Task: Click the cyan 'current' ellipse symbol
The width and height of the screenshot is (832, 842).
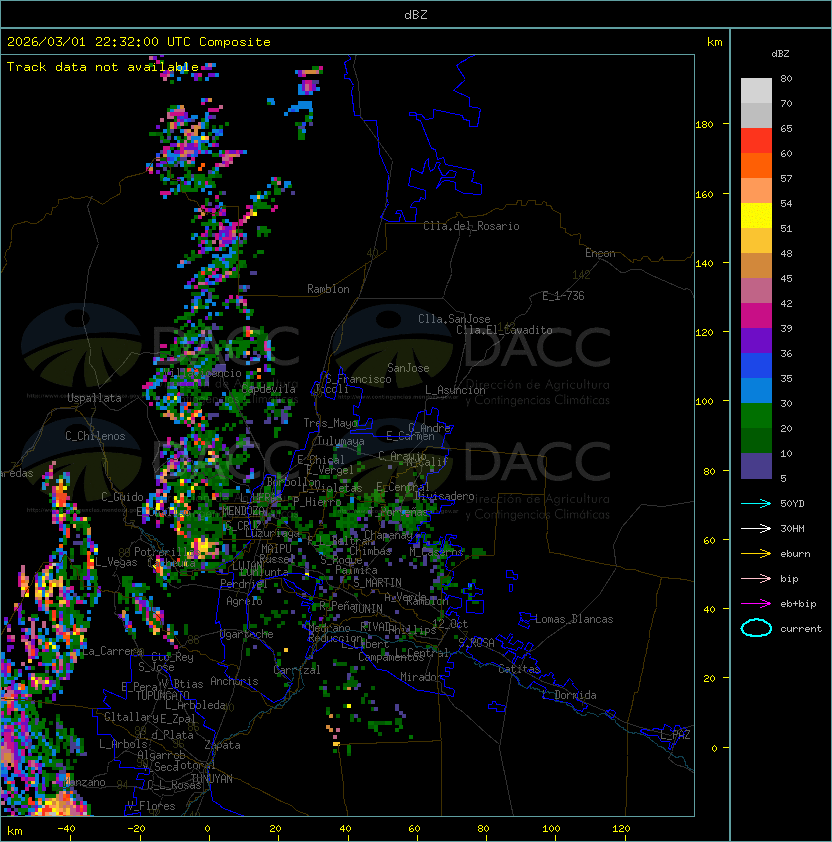Action: 756,628
